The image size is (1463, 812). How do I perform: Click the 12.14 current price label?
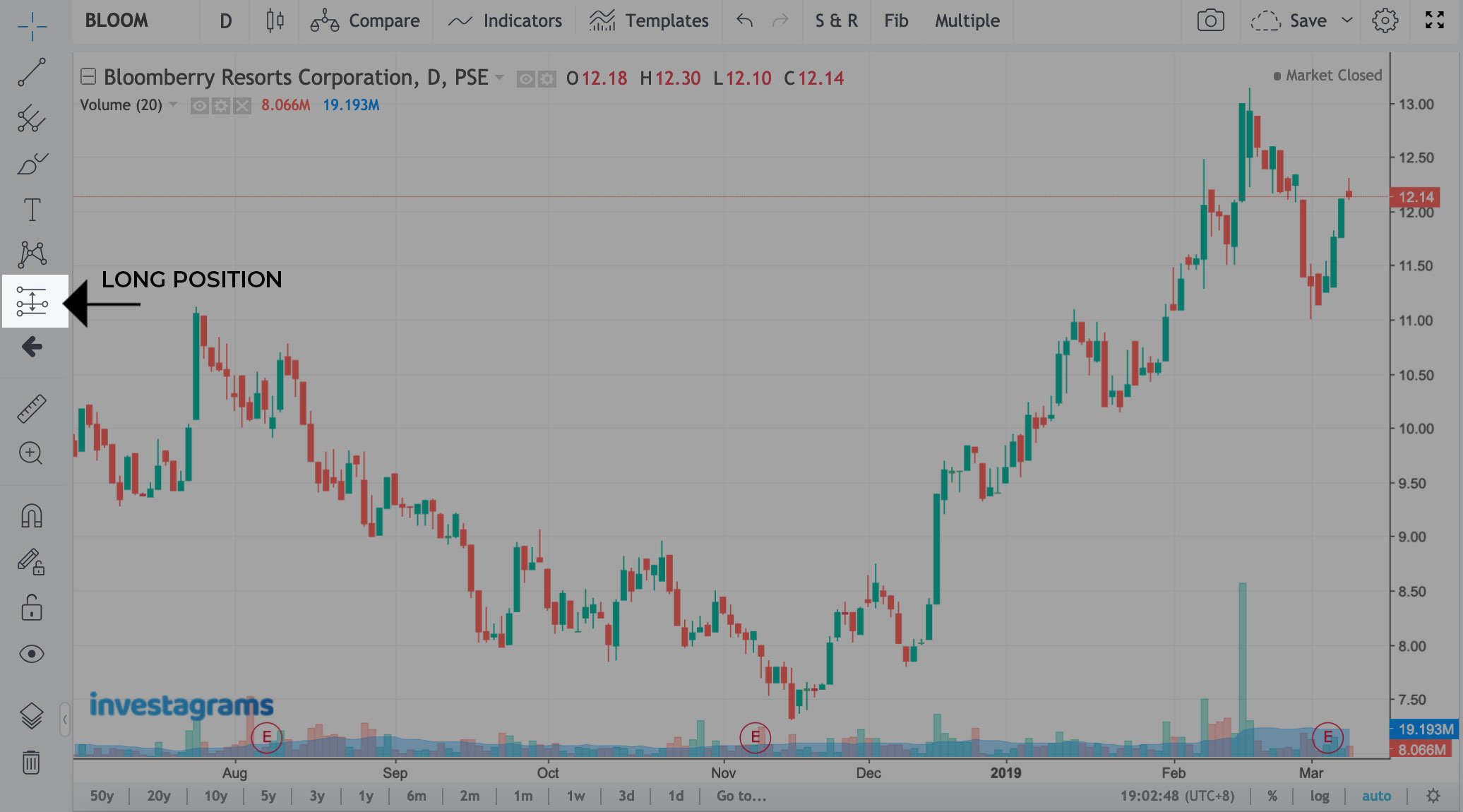1414,197
